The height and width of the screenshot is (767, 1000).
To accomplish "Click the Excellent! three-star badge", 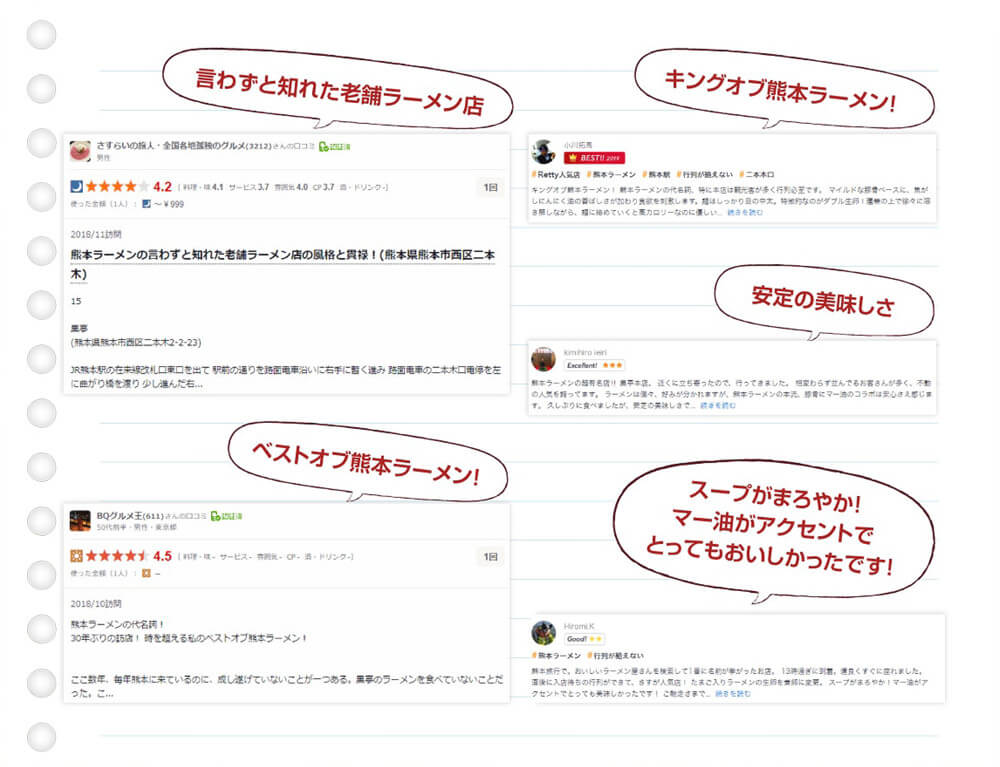I will coord(594,365).
